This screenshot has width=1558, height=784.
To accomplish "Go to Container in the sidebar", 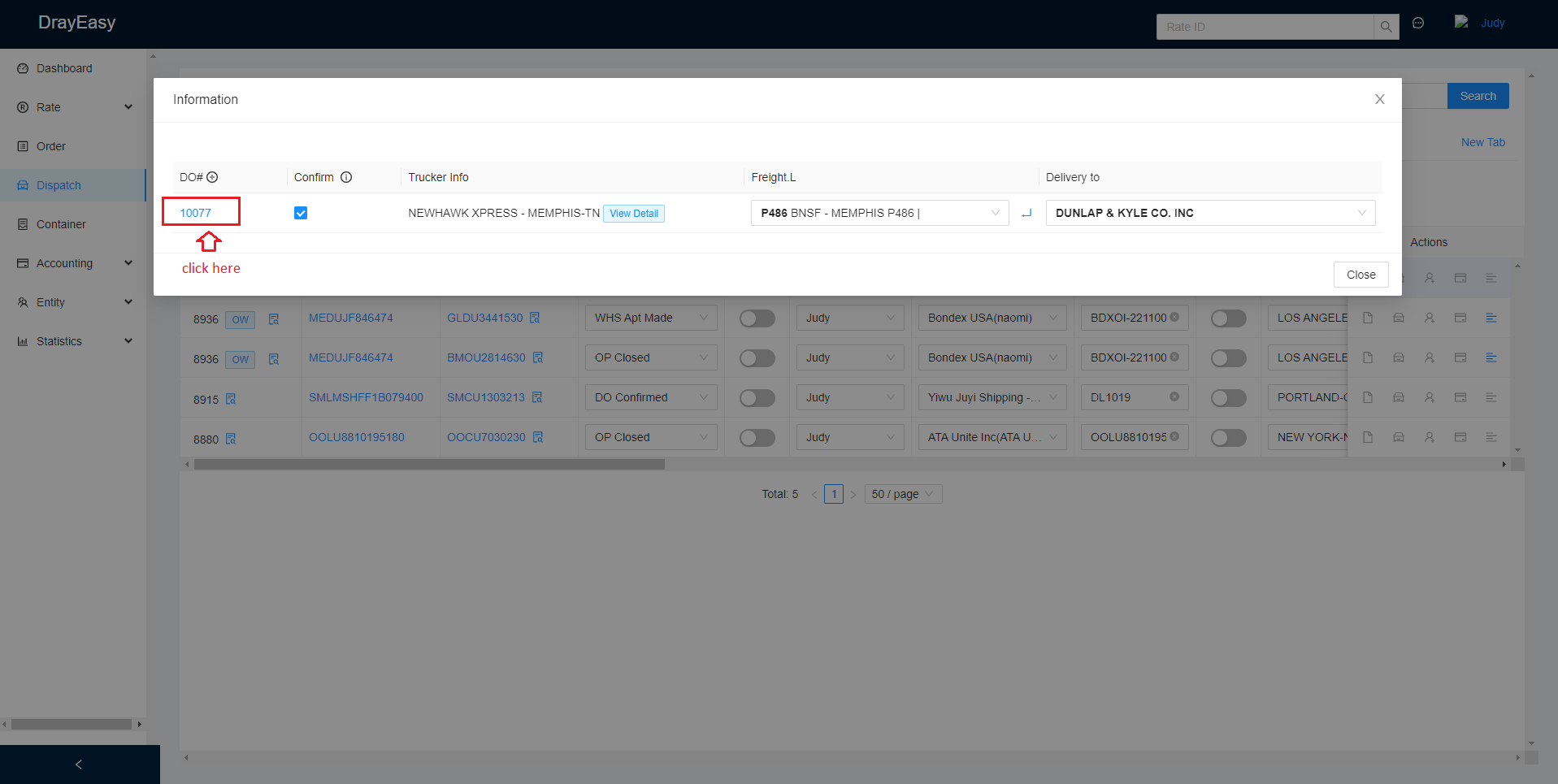I will [61, 224].
